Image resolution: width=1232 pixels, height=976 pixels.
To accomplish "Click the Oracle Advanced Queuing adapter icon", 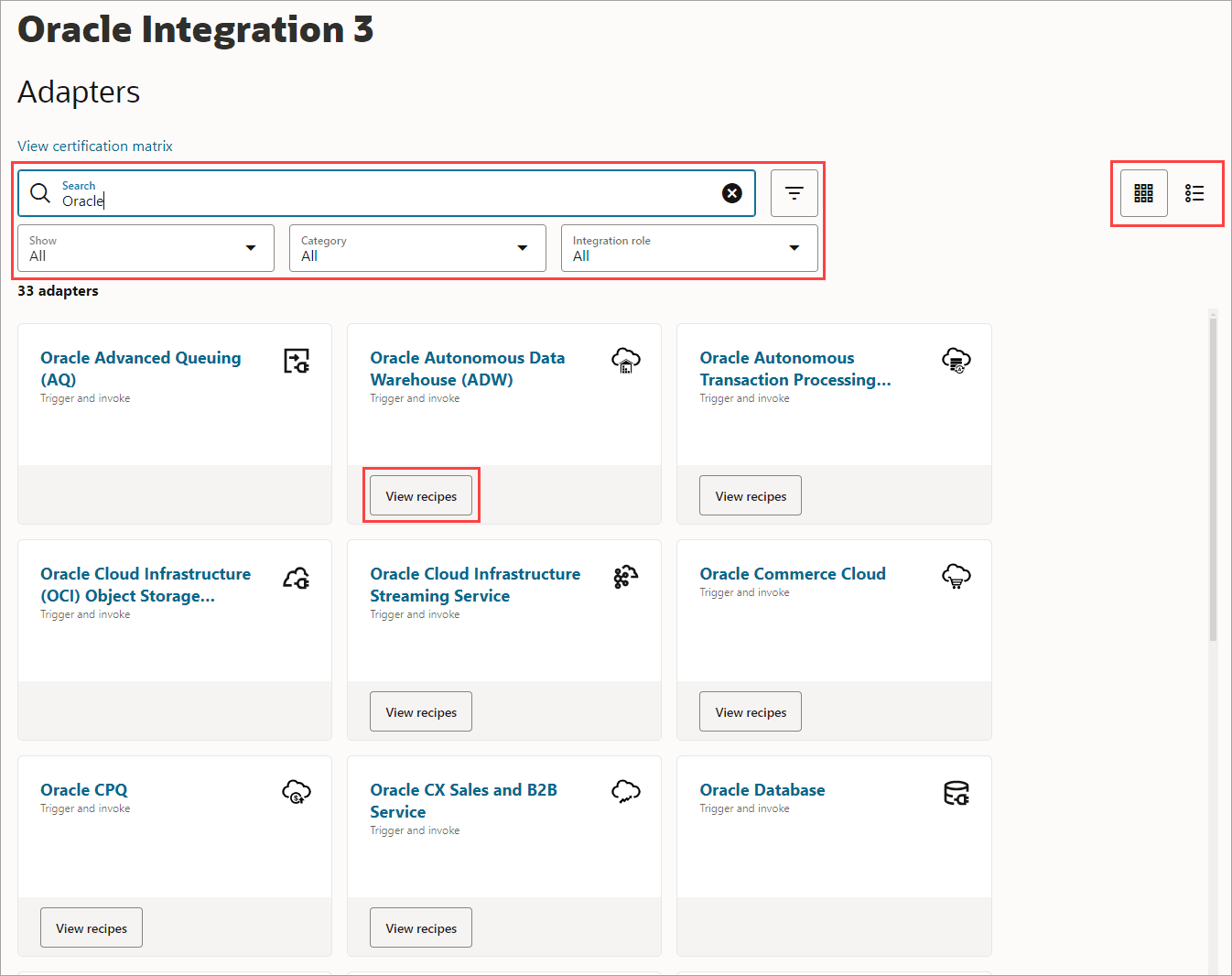I will [297, 361].
